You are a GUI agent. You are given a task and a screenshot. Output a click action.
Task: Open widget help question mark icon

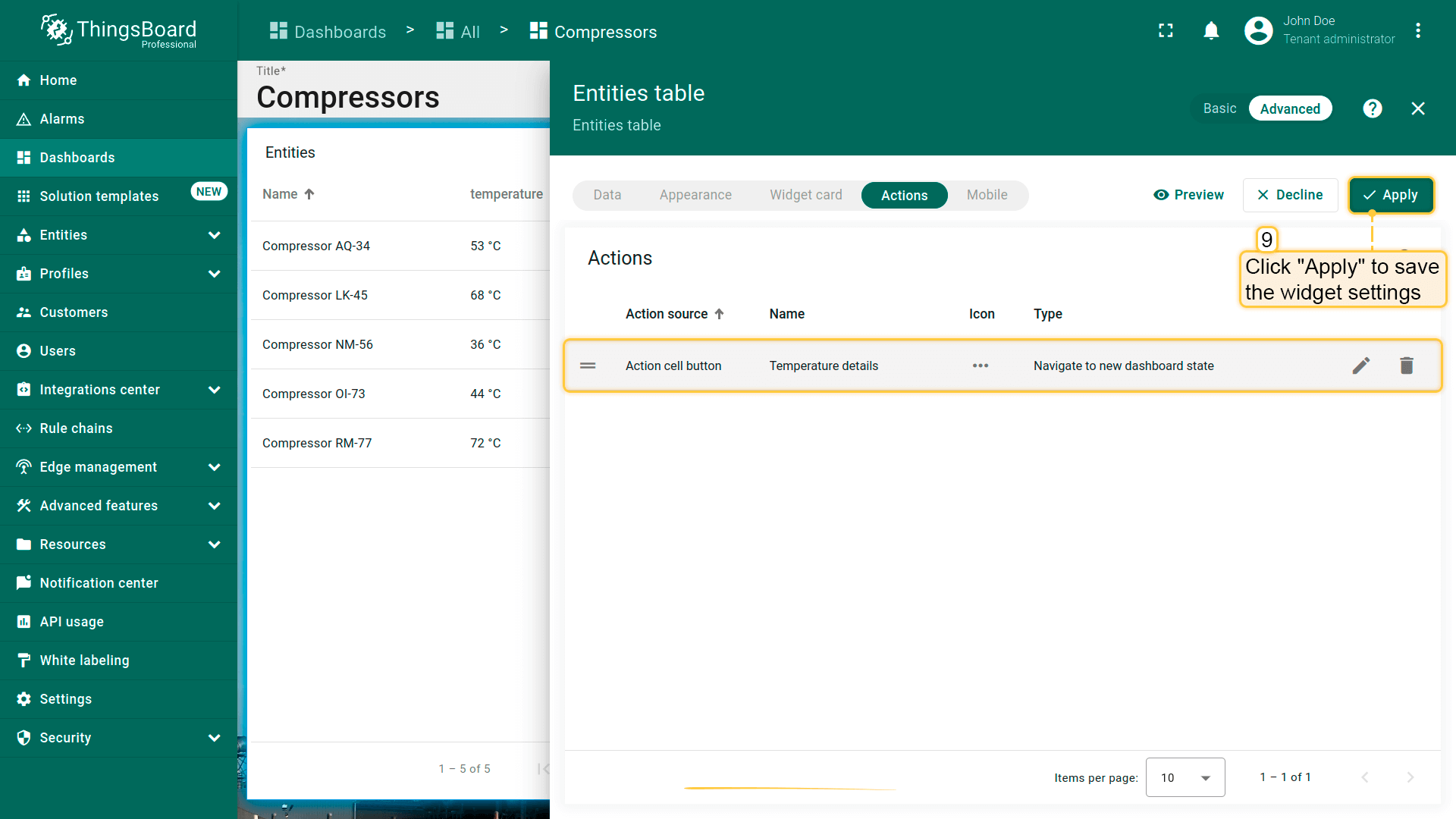click(x=1372, y=108)
